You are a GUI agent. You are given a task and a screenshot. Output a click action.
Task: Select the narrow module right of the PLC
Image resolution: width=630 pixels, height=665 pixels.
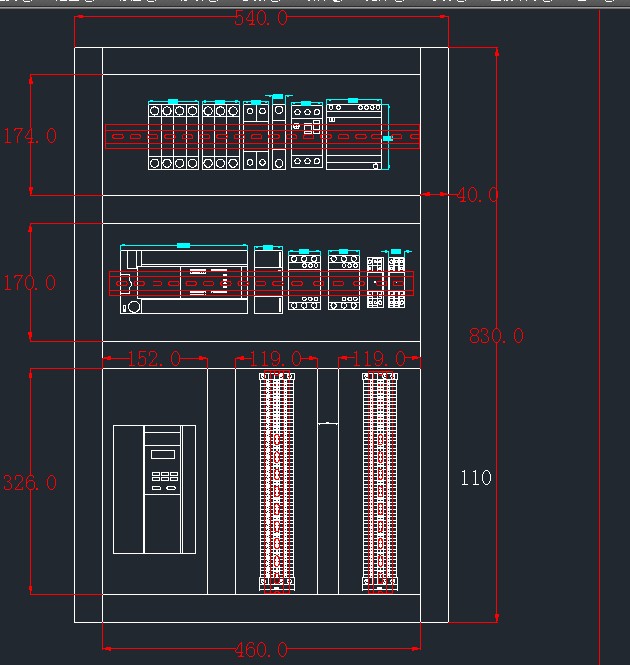pos(268,281)
